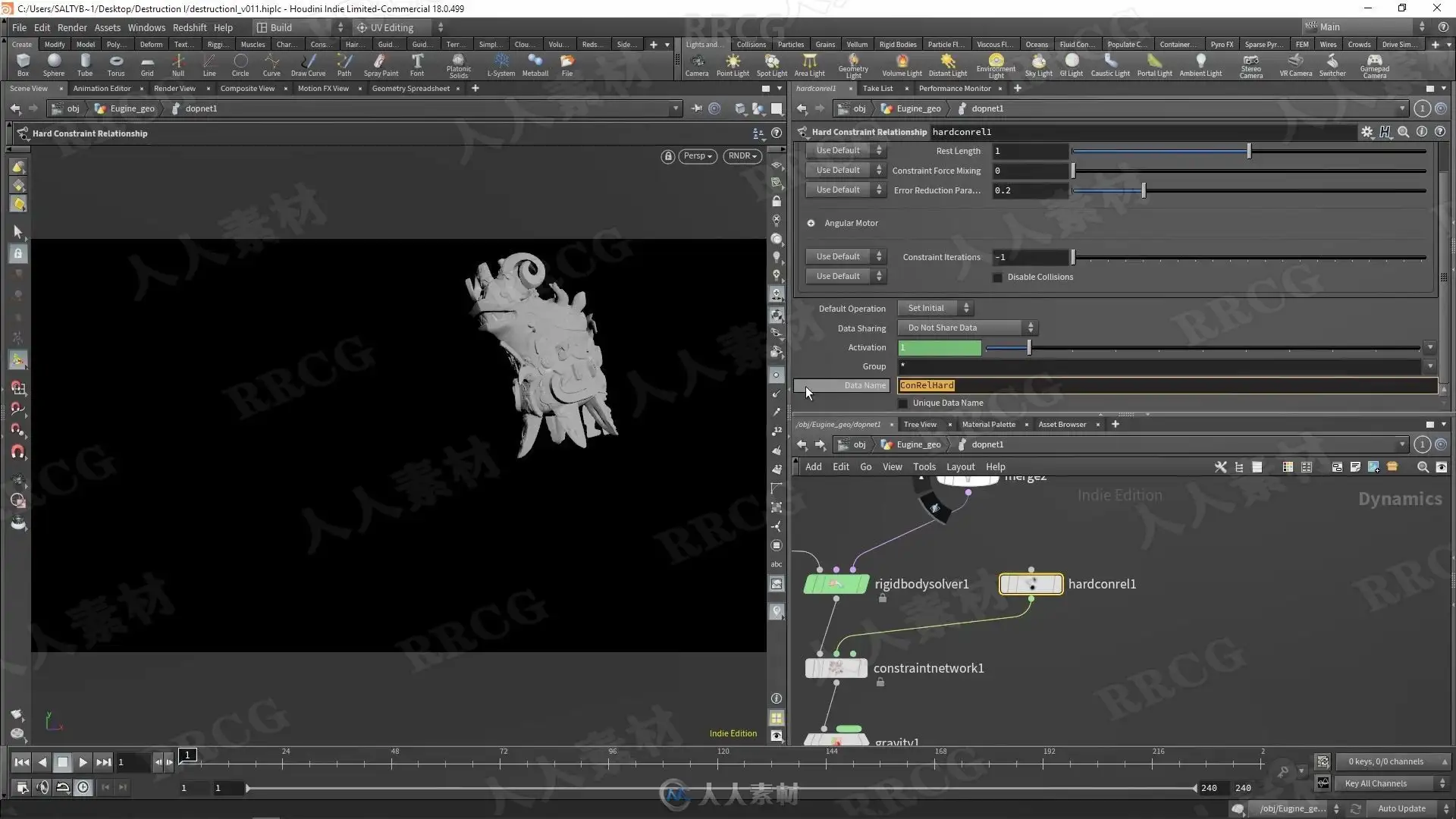Open the Persp camera dropdown
The height and width of the screenshot is (819, 1456).
tap(698, 156)
